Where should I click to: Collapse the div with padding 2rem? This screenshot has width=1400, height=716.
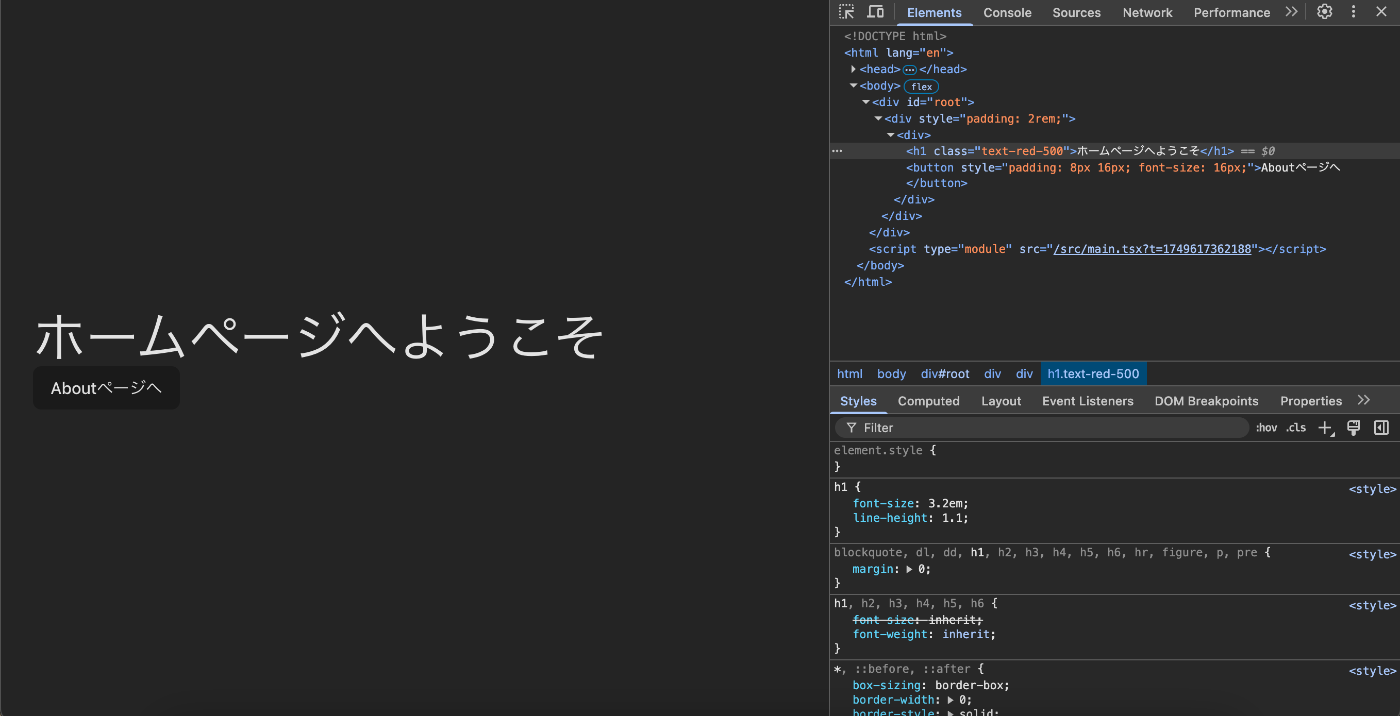coord(878,118)
